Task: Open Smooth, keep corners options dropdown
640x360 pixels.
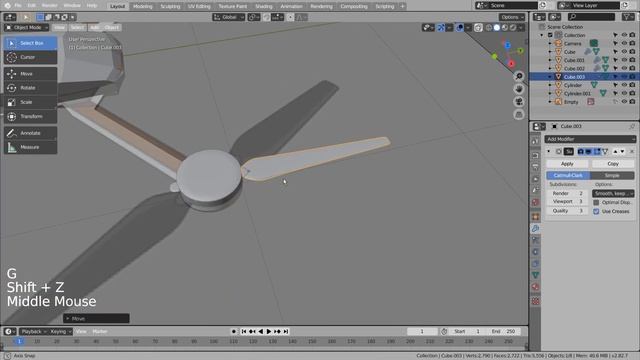Action: 613,193
